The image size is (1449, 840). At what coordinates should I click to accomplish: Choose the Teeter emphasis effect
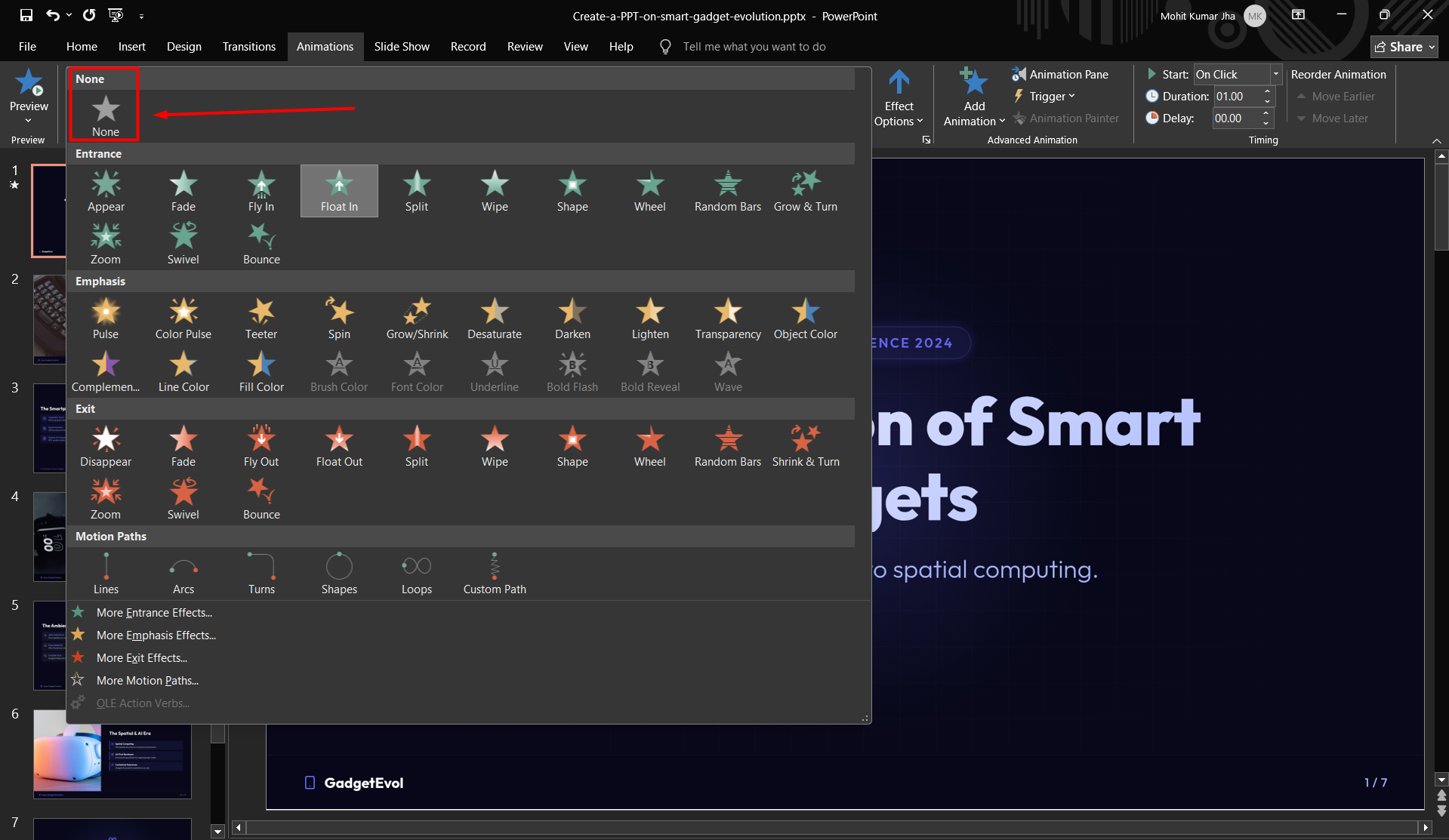coord(261,318)
